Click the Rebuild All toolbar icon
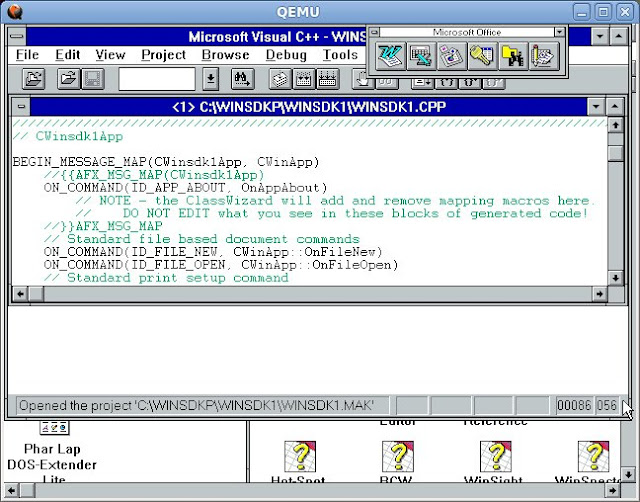The width and height of the screenshot is (640, 502). point(327,79)
